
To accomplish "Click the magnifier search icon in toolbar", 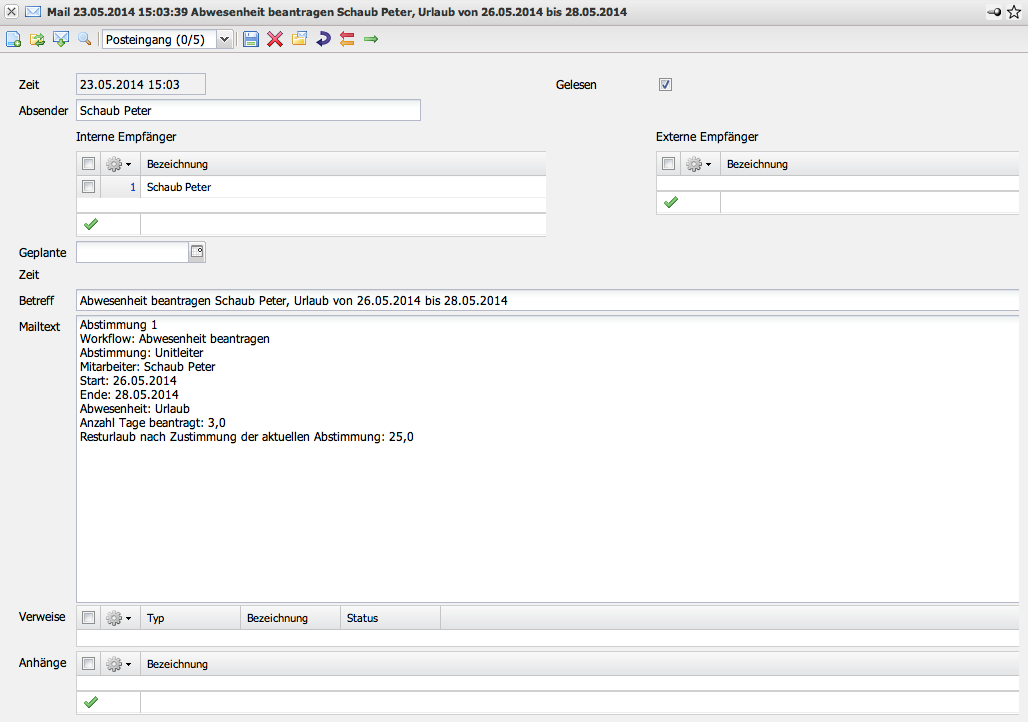I will click(84, 39).
